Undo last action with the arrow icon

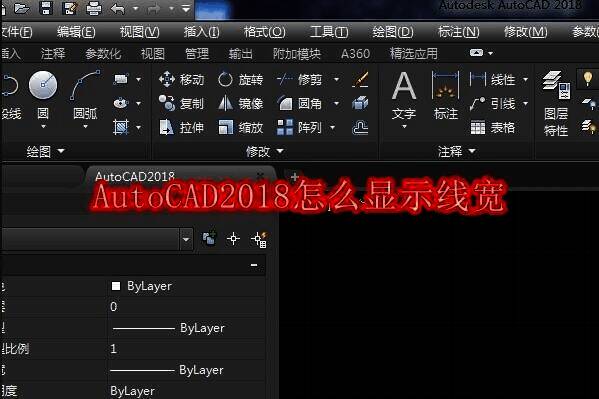point(117,8)
